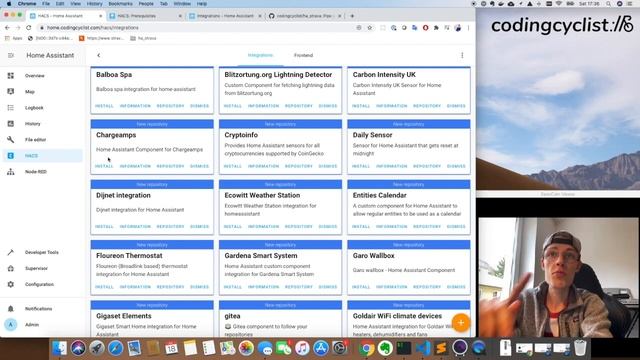640x360 pixels.
Task: Install Ecowitt Weather Station
Action: tap(233, 227)
